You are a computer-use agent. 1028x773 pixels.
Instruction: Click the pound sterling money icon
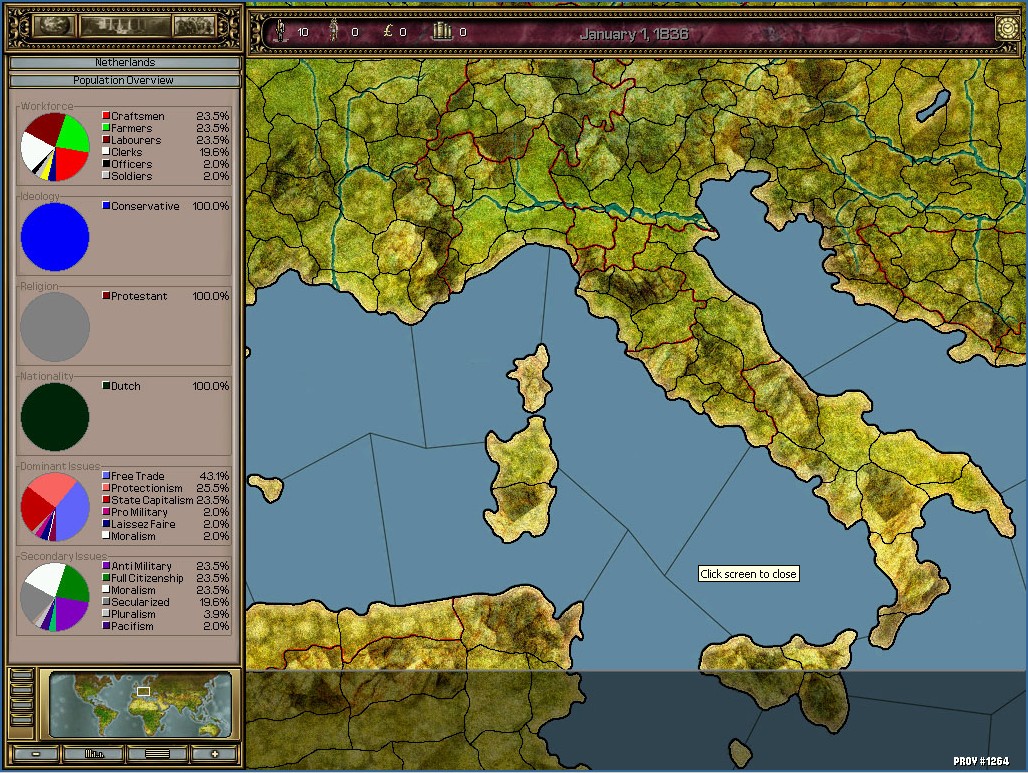coord(385,32)
